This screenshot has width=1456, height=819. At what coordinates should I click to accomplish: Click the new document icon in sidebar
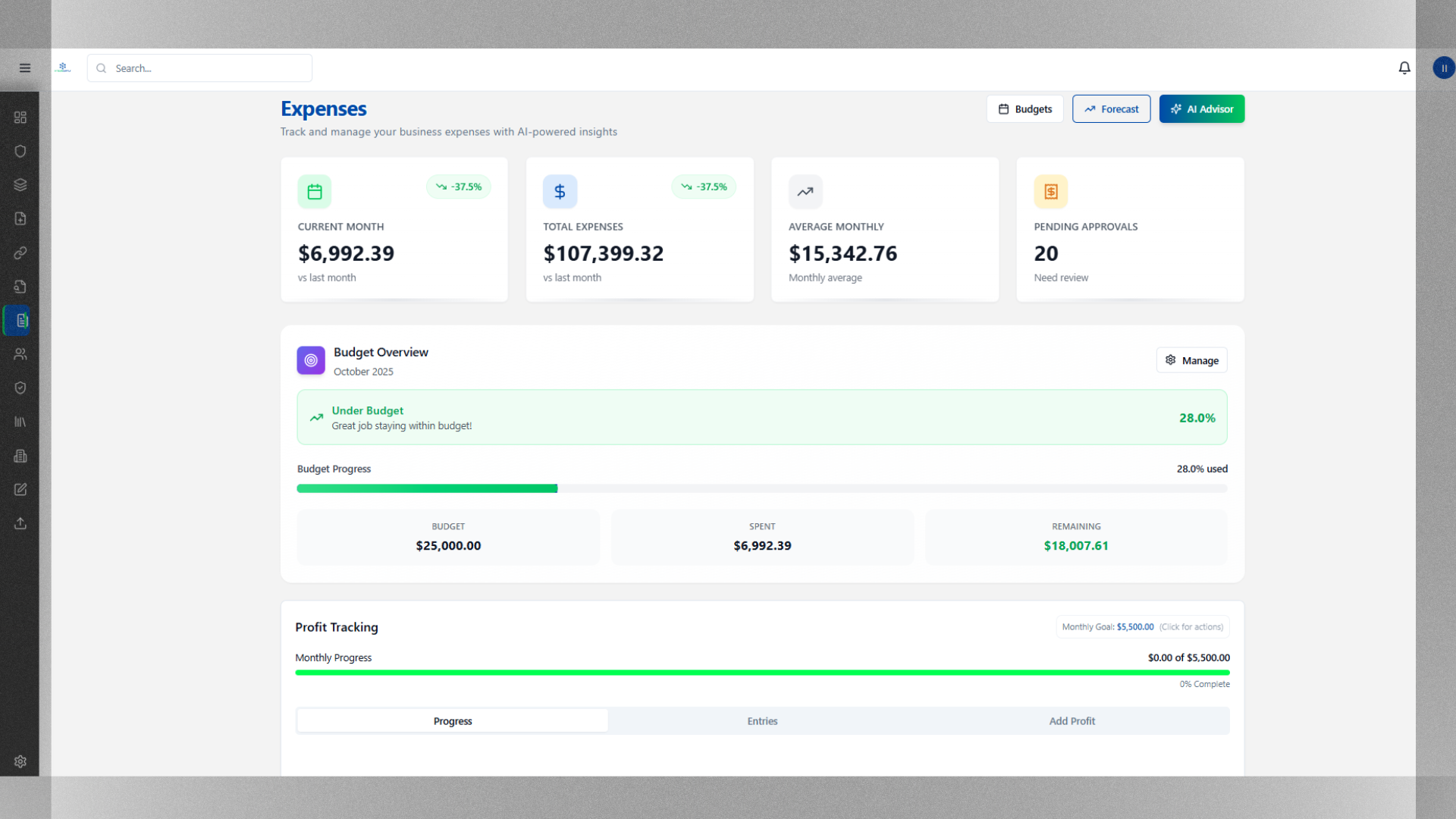pyautogui.click(x=20, y=218)
